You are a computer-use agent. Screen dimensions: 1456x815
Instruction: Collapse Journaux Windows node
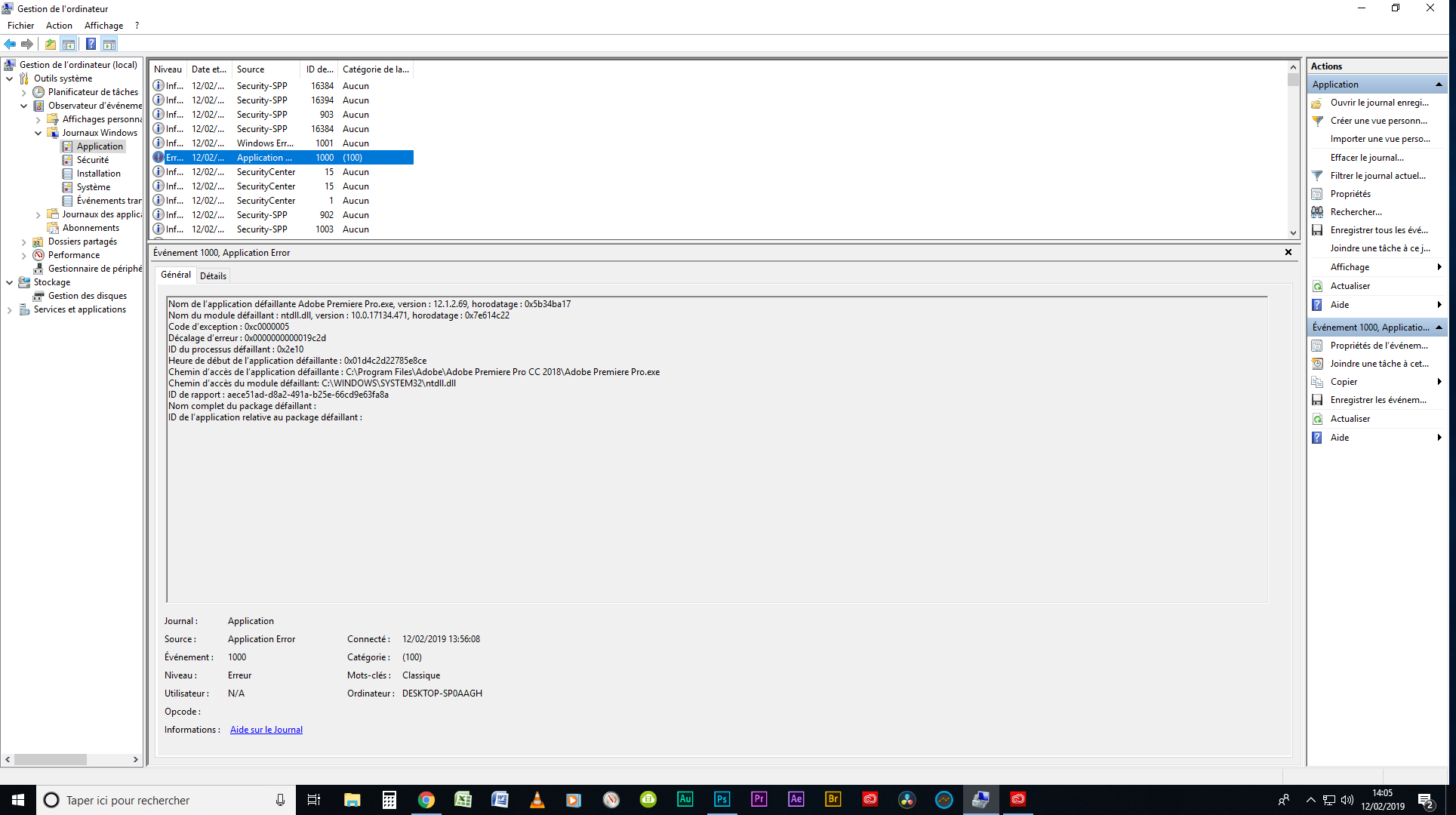pyautogui.click(x=38, y=133)
